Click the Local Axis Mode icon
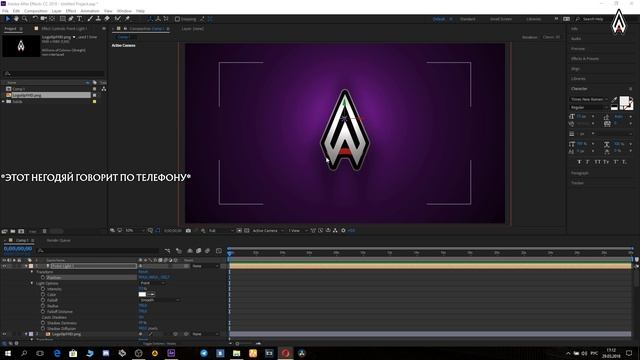Screen dimensions: 640x360 coord(150,19)
